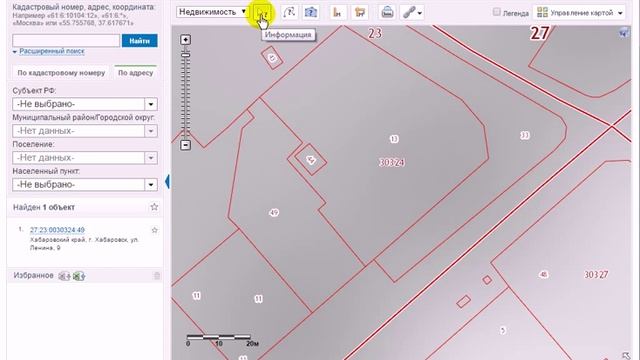The height and width of the screenshot is (360, 640).
Task: Click the overview map icon in the map's top-right corner
Action: pos(624,32)
